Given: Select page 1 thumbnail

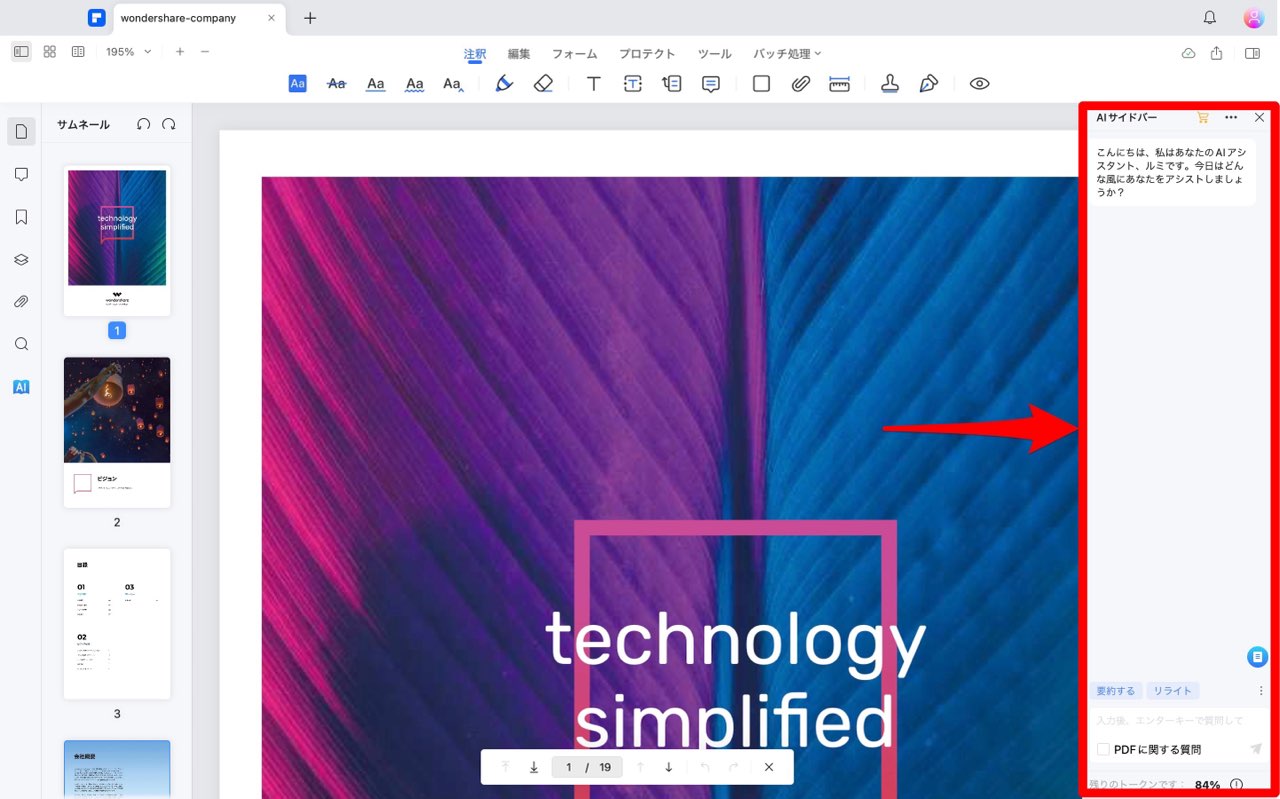Looking at the screenshot, I should click(117, 241).
